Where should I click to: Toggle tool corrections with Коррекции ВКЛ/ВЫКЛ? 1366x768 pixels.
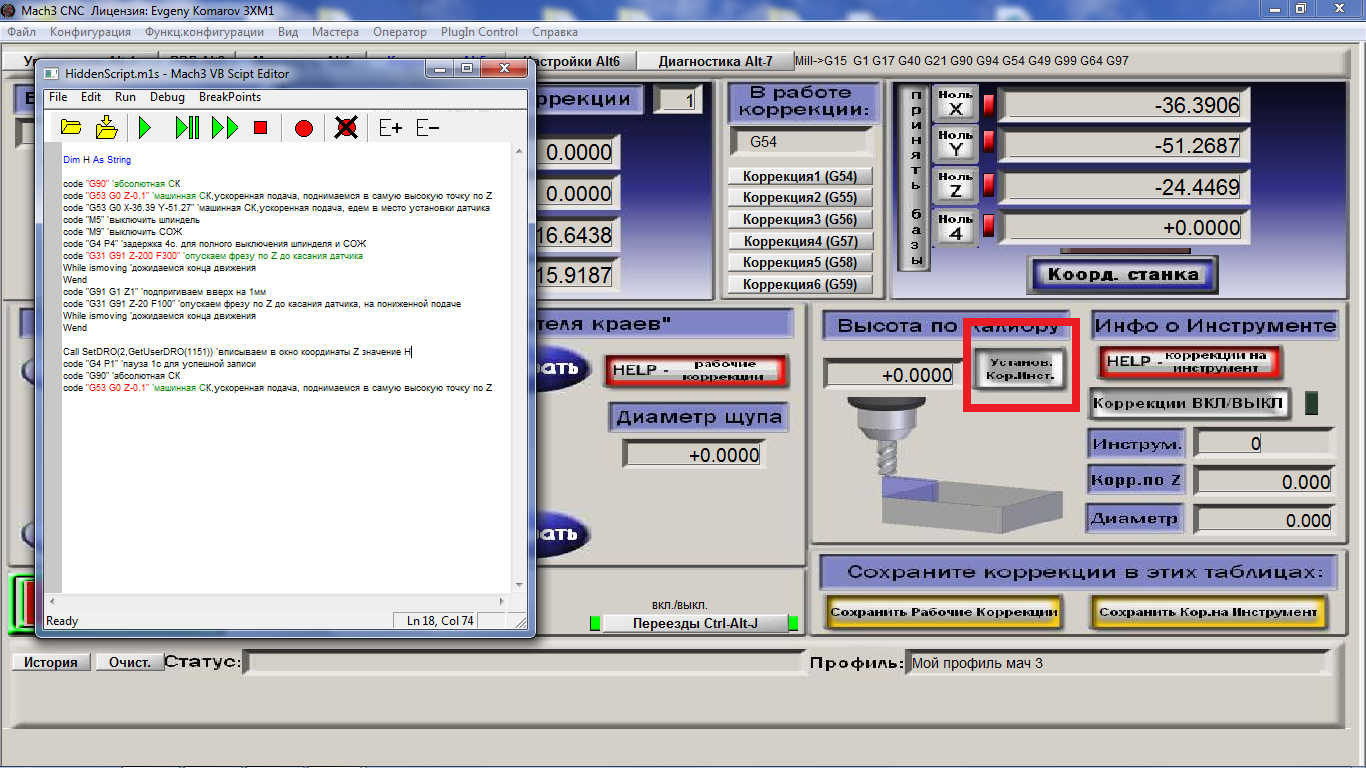coord(1189,404)
